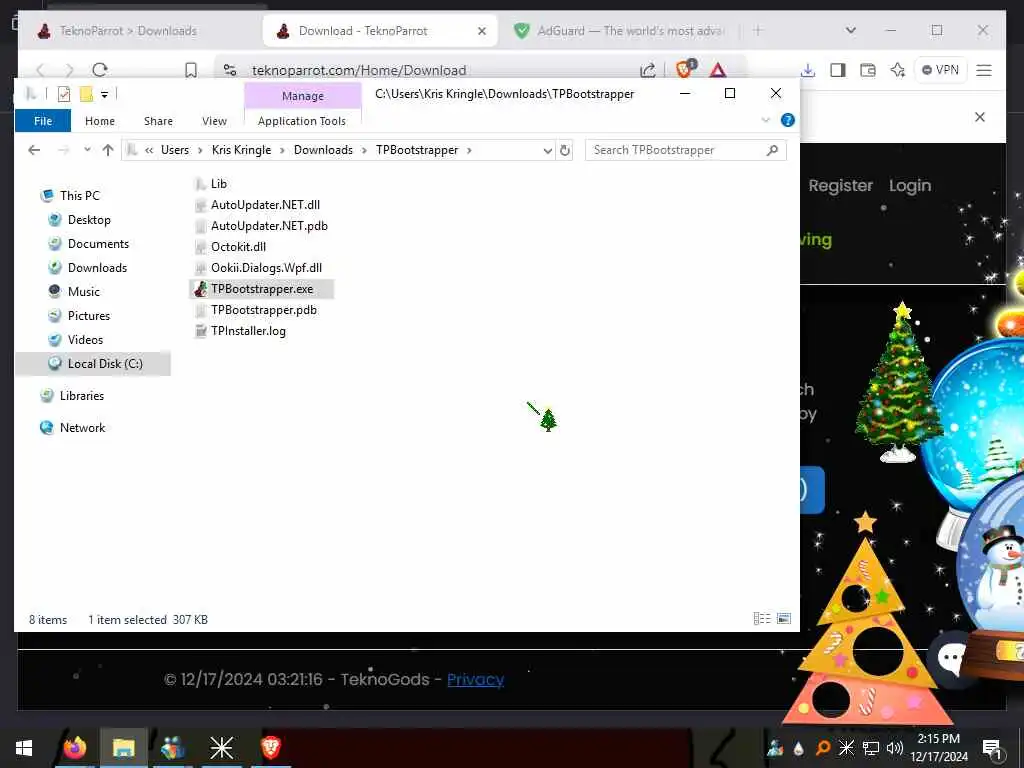Open the Share ribbon tab
This screenshot has height=768, width=1024.
coord(158,121)
